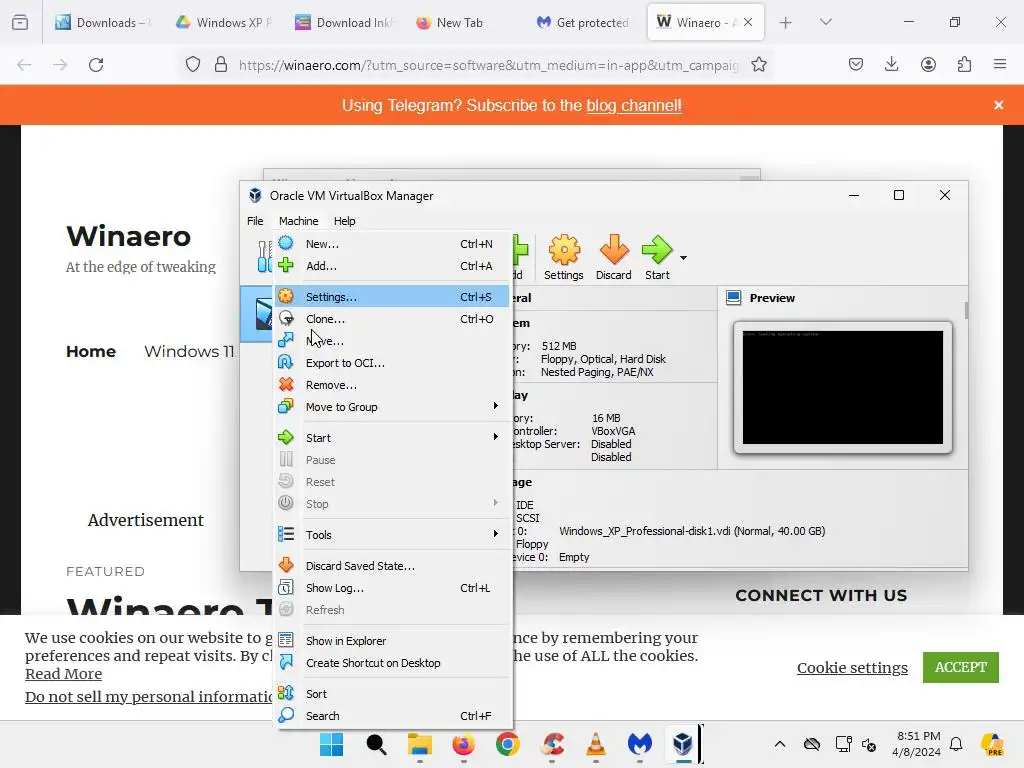Click the red X Remove icon

(286, 385)
